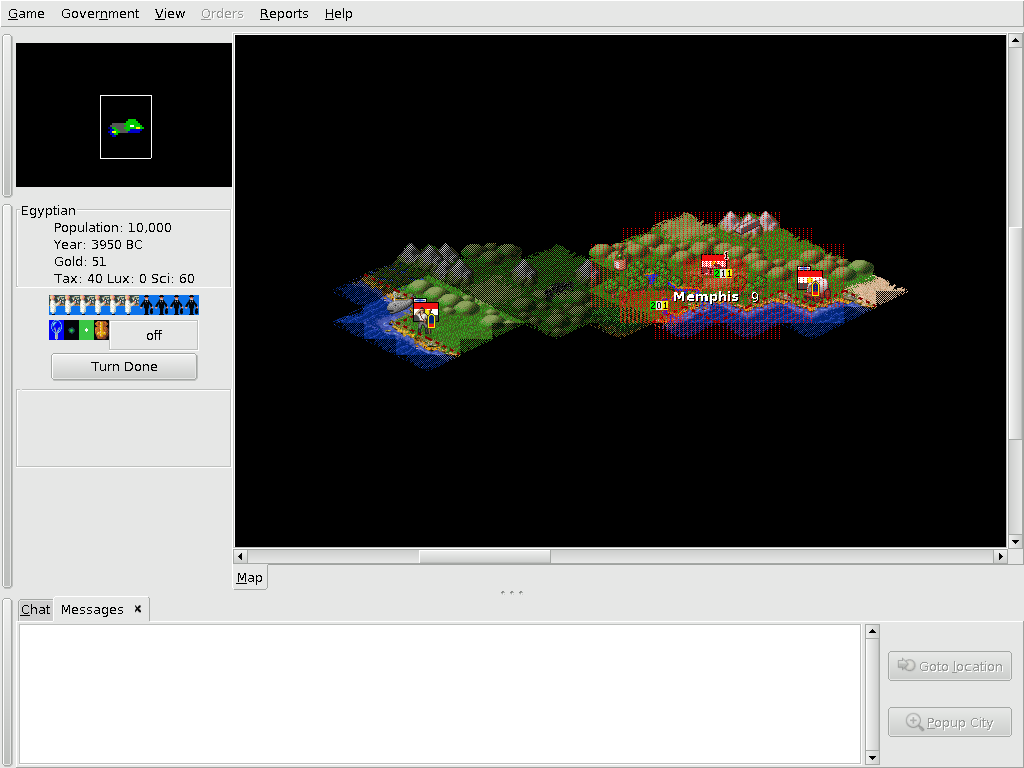This screenshot has width=1024, height=768.
Task: Select the settlers wagon unit east of Memphis
Action: [x=812, y=282]
